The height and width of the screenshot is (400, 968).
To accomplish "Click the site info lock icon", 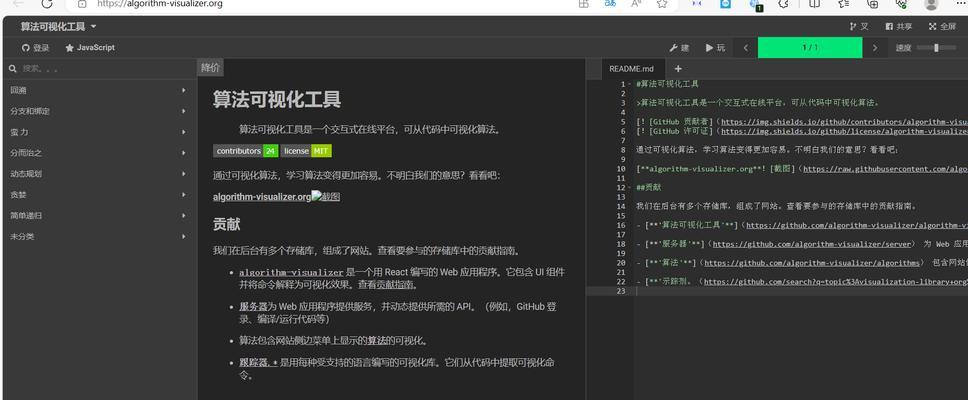I will [x=83, y=4].
